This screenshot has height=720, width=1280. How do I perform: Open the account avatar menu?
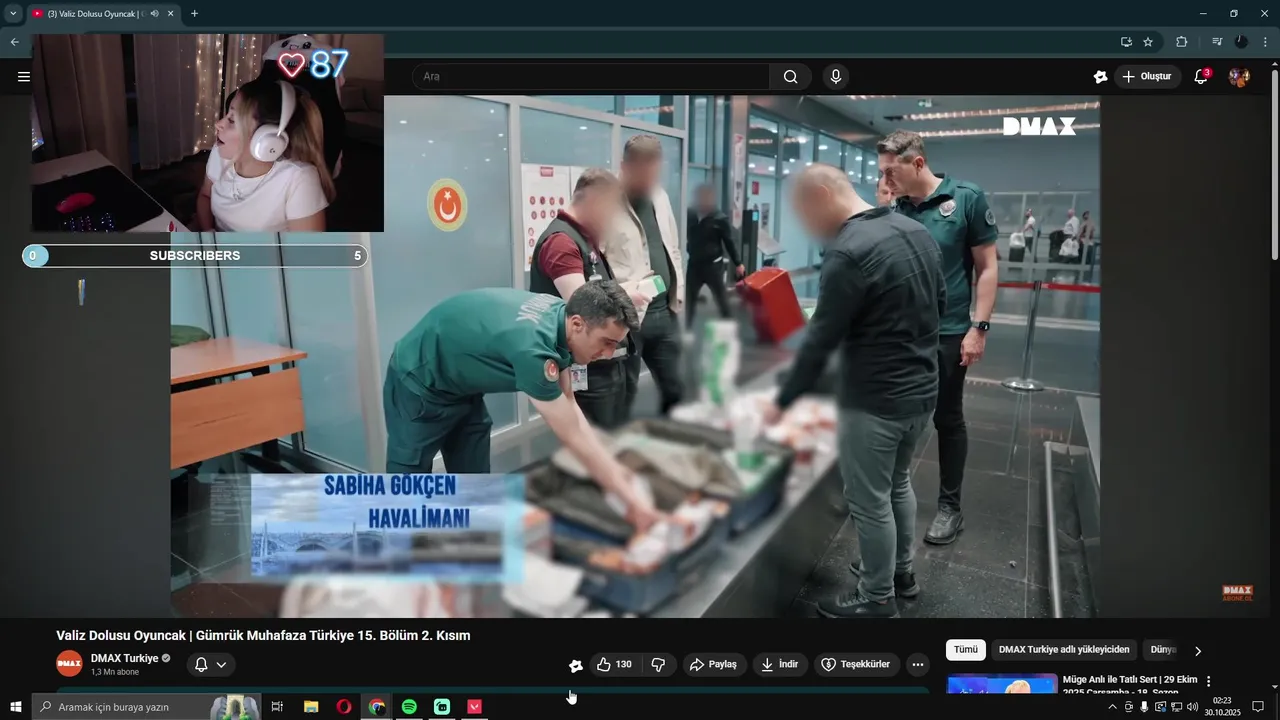(1239, 76)
